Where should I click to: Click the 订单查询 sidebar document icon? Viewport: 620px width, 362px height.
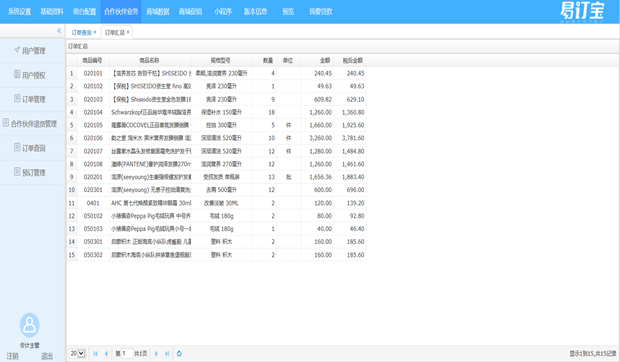17,147
